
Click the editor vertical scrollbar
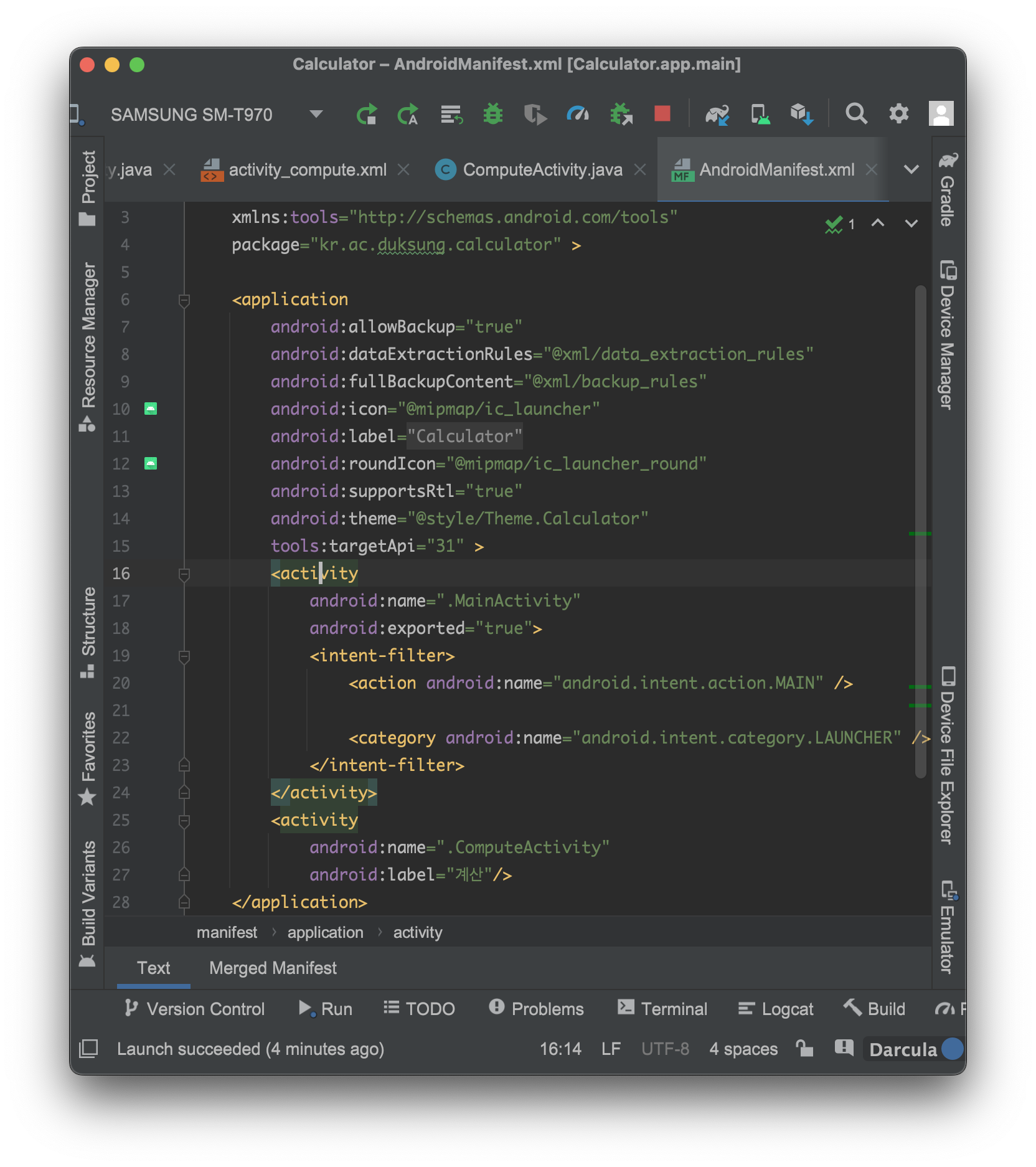(921, 532)
